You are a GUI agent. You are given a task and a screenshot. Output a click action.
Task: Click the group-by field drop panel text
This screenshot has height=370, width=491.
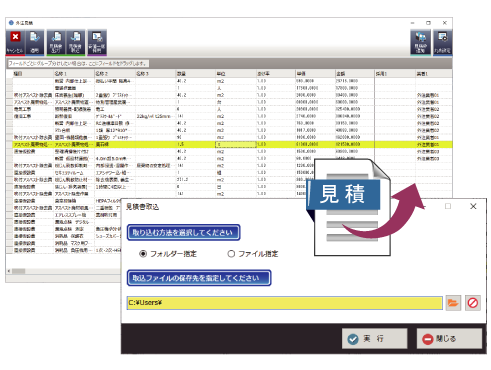coord(78,63)
